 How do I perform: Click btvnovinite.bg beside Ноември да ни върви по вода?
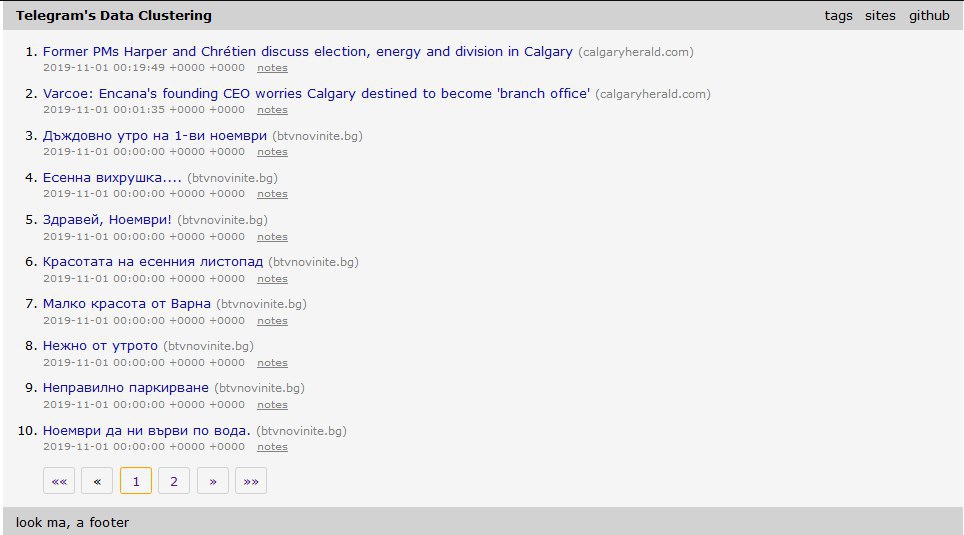pyautogui.click(x=301, y=431)
